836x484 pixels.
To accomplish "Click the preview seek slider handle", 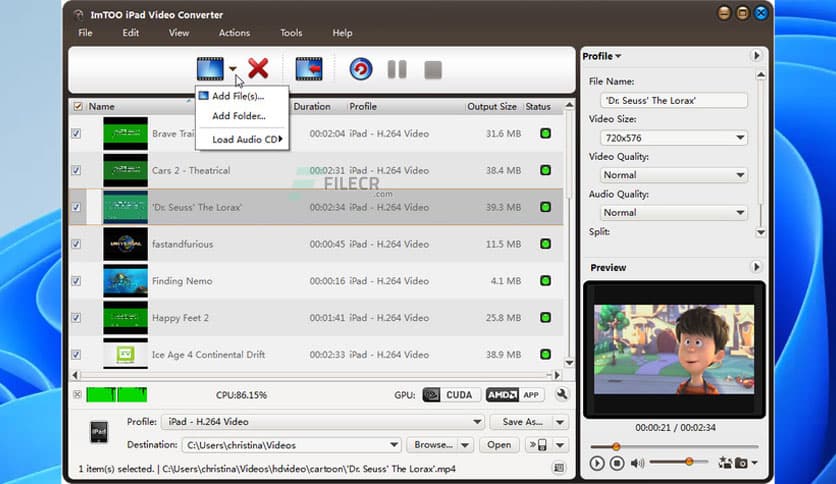I will coord(616,446).
